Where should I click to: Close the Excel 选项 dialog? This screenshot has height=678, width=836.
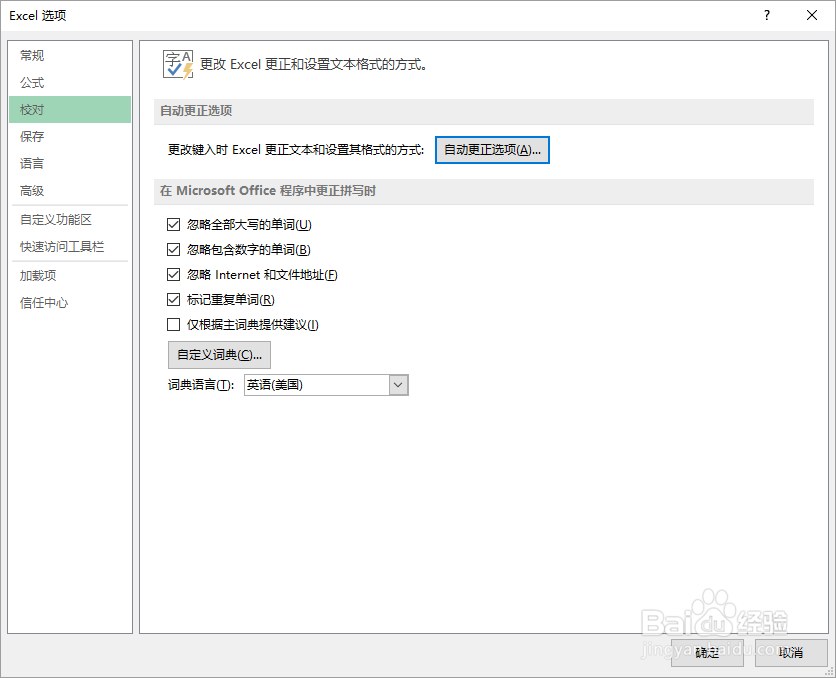coord(811,15)
